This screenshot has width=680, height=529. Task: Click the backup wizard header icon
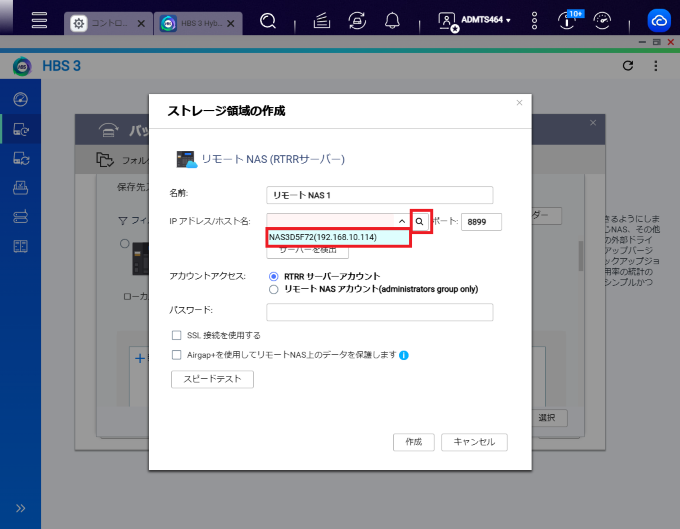[108, 130]
